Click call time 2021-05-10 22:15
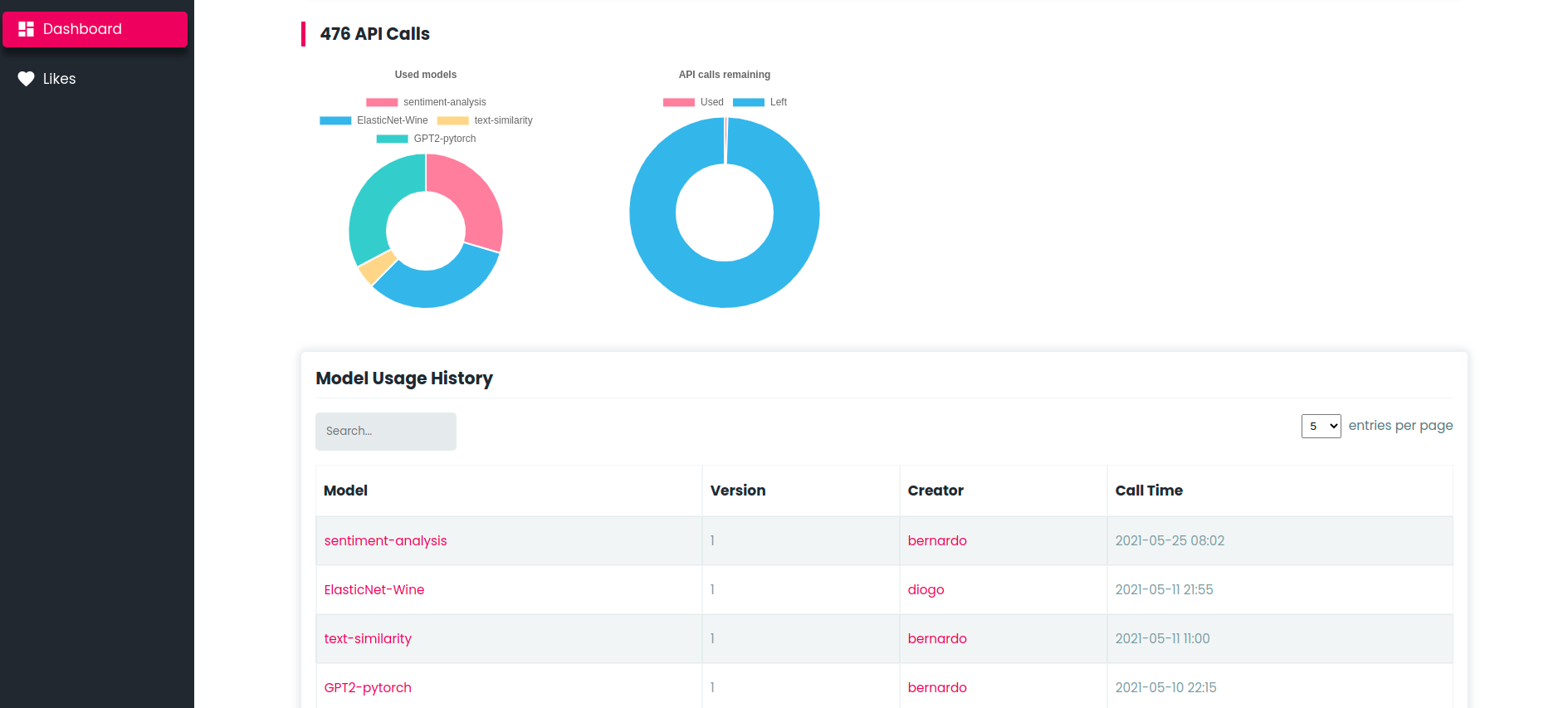1568x708 pixels. coord(1165,687)
